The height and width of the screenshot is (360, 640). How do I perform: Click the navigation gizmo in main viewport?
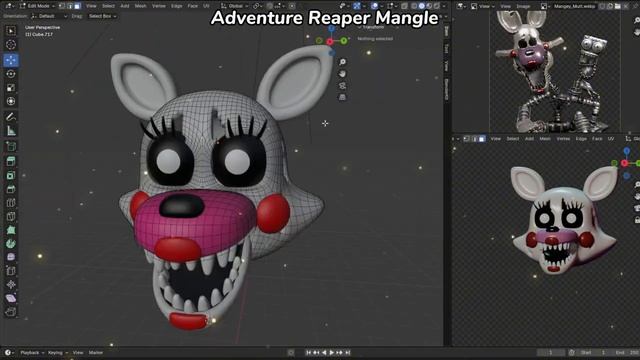[x=331, y=41]
